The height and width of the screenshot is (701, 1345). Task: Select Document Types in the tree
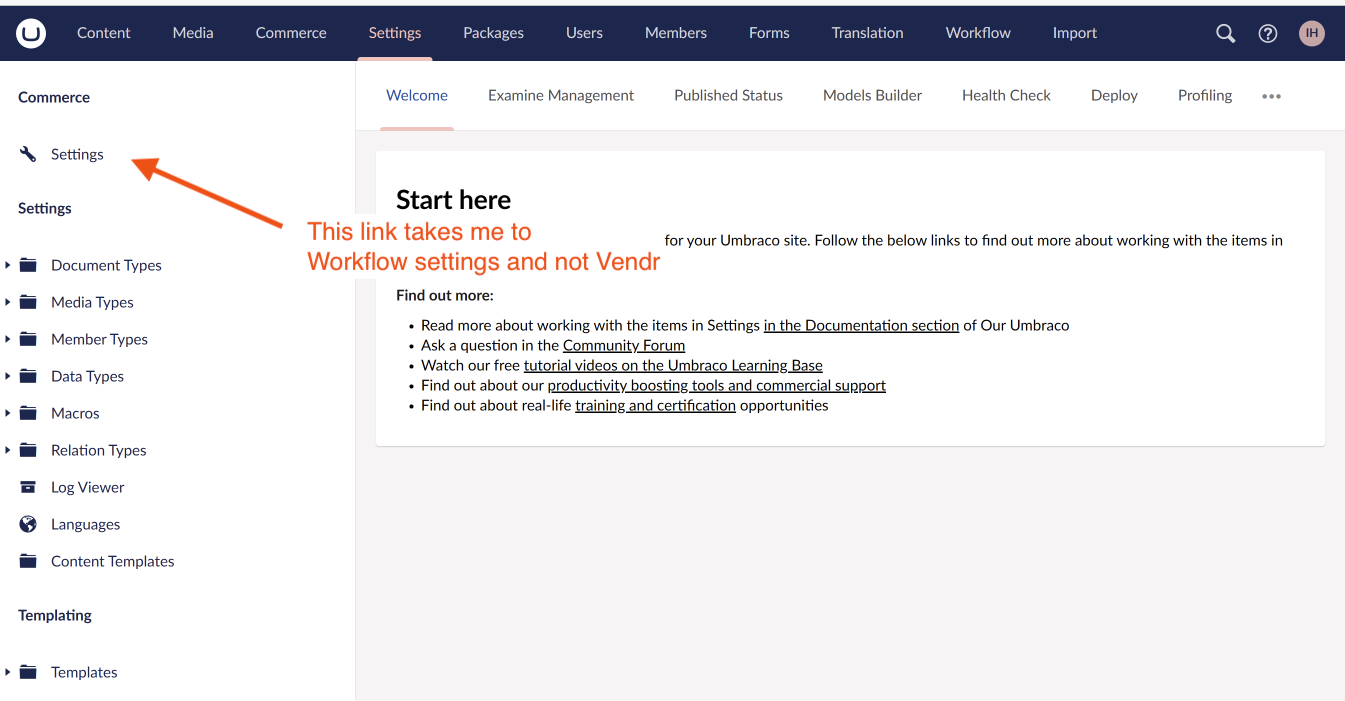coord(106,265)
